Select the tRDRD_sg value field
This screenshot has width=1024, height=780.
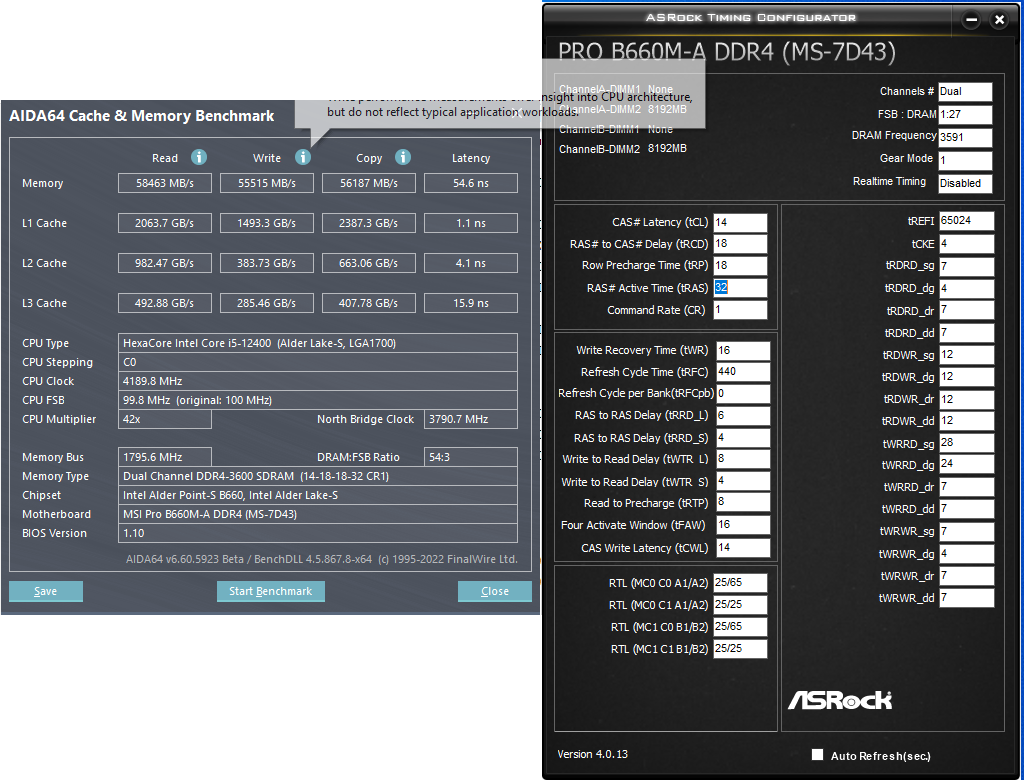(967, 267)
